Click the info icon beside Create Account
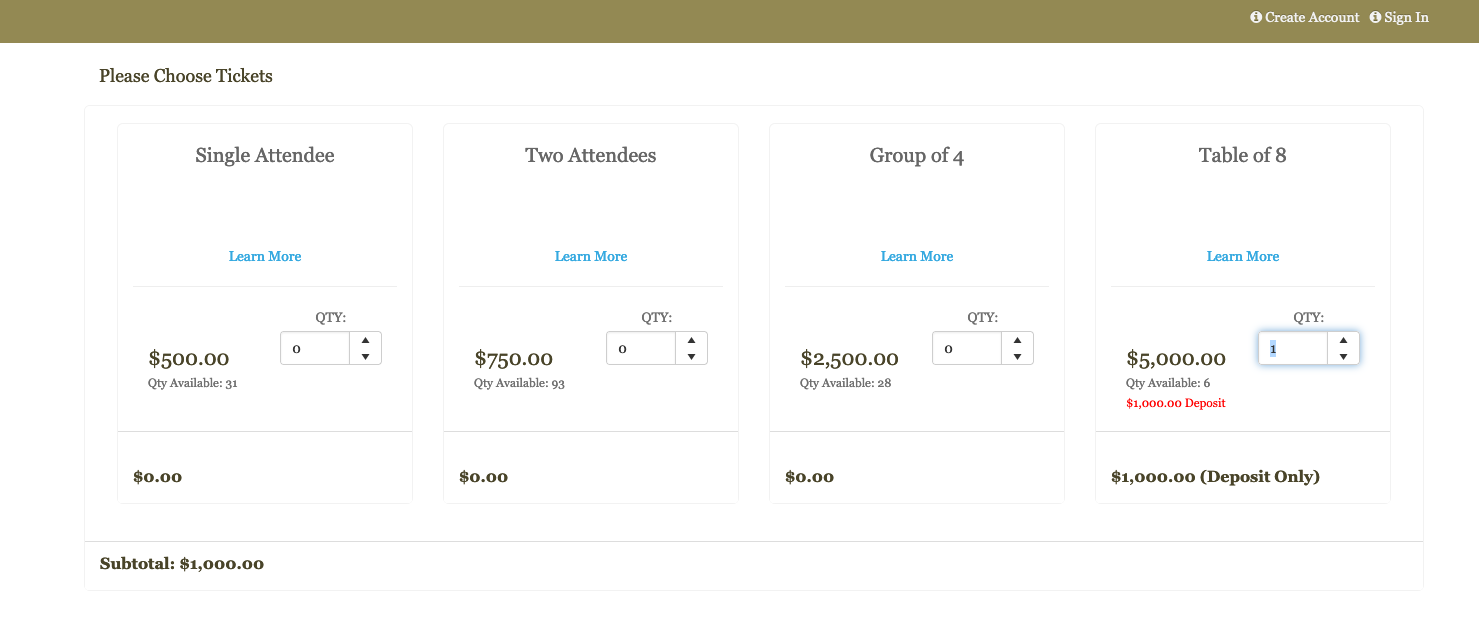The width and height of the screenshot is (1479, 626). click(1256, 17)
